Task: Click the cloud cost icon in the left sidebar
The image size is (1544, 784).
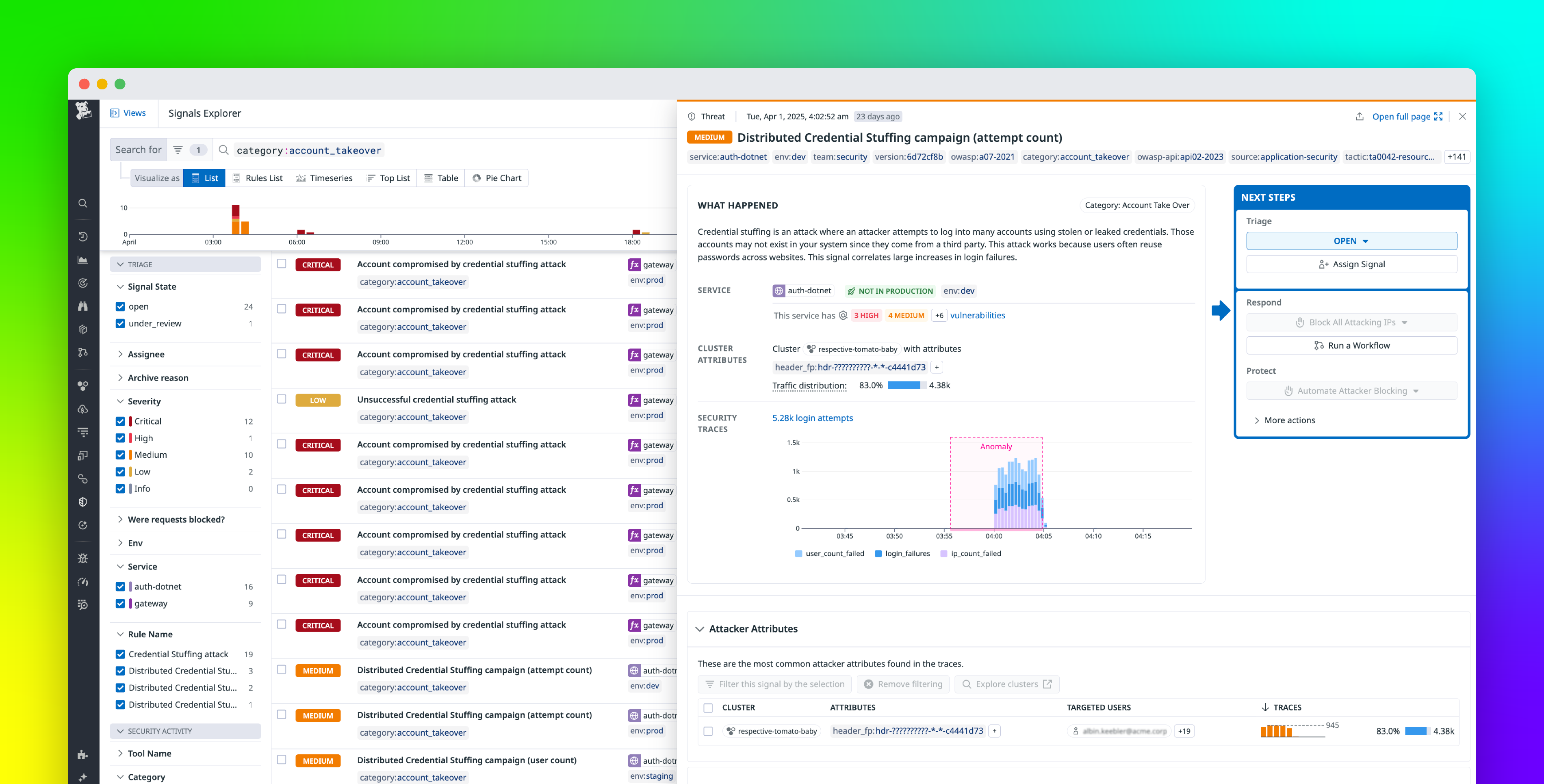Action: [83, 409]
